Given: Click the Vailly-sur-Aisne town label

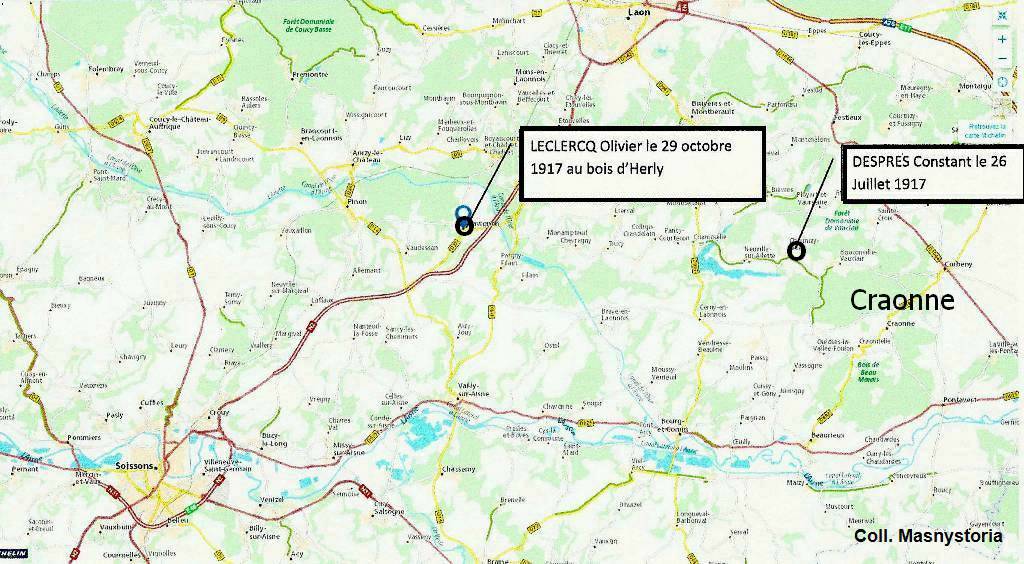Looking at the screenshot, I should [474, 389].
